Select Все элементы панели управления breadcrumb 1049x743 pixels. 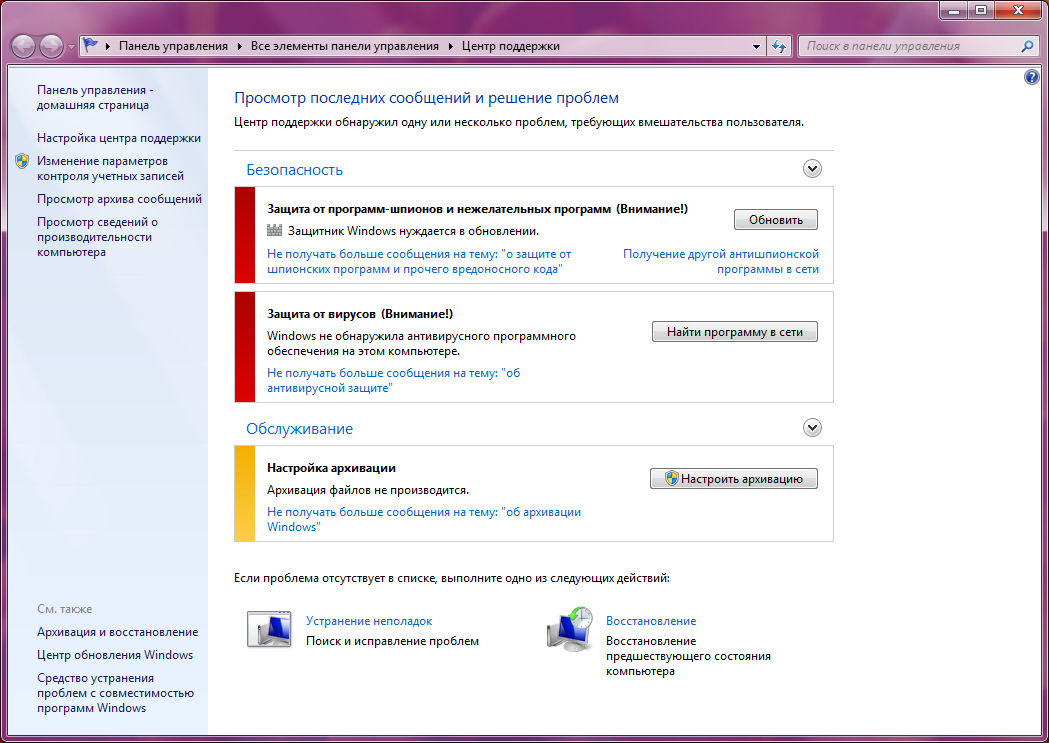[x=344, y=46]
